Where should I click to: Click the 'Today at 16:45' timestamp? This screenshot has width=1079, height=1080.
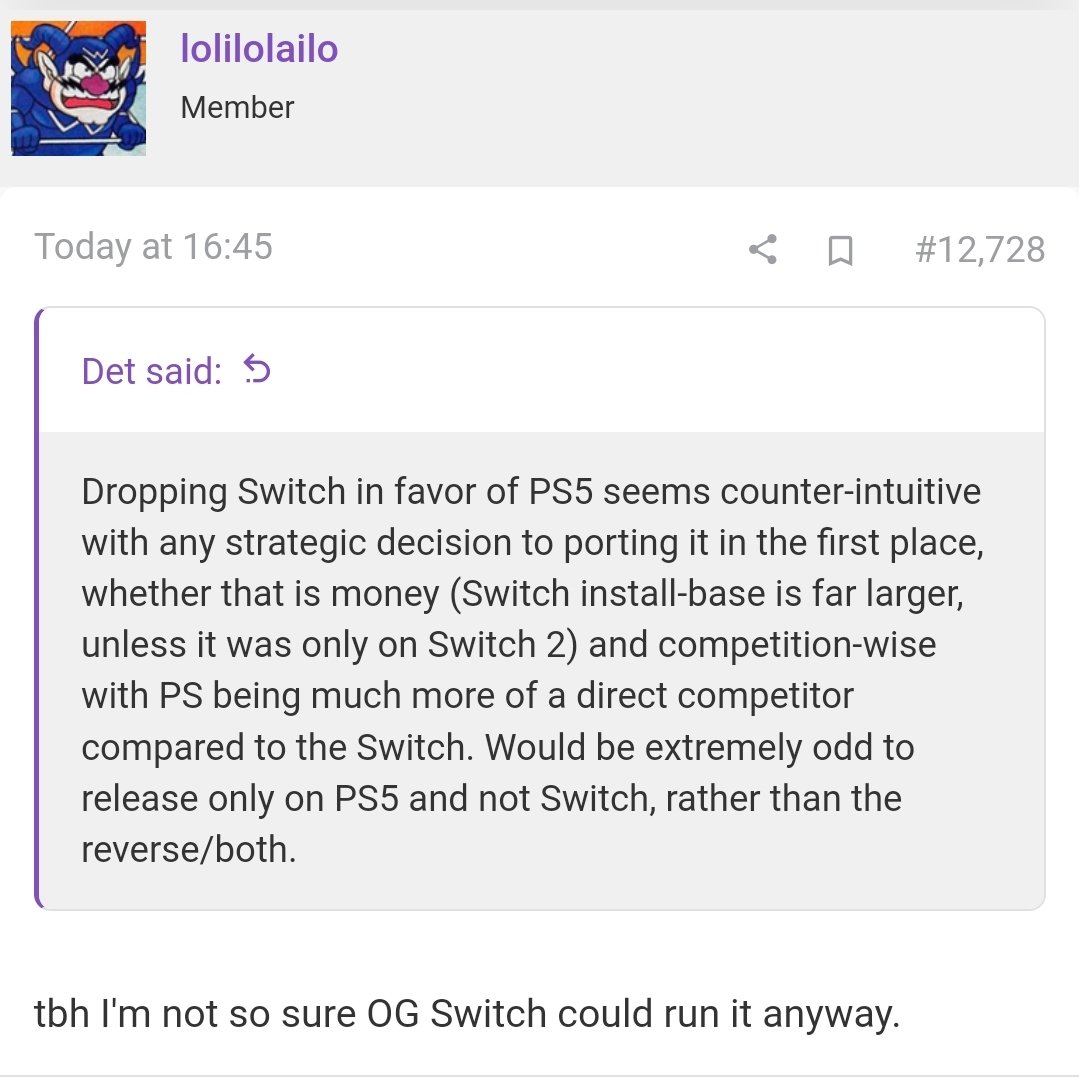coord(153,247)
